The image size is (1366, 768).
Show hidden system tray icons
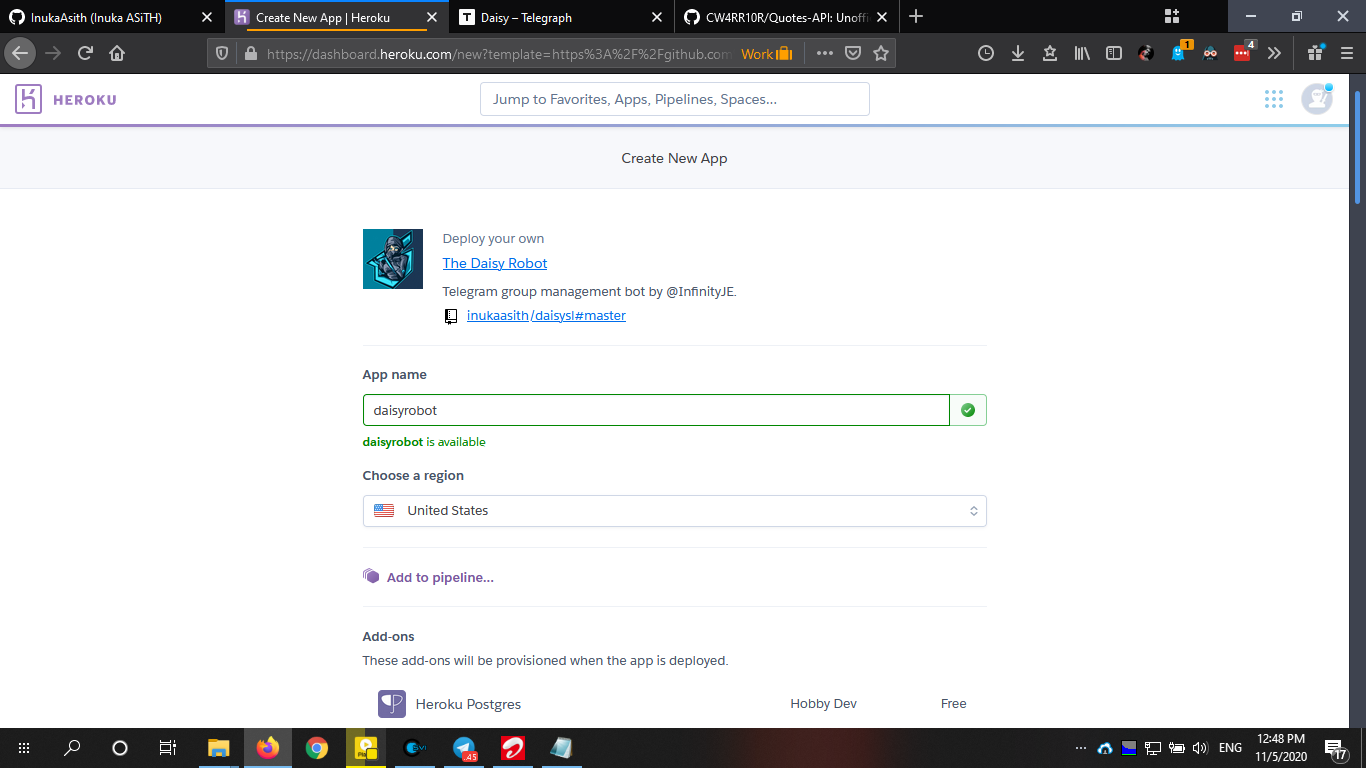click(x=1080, y=748)
